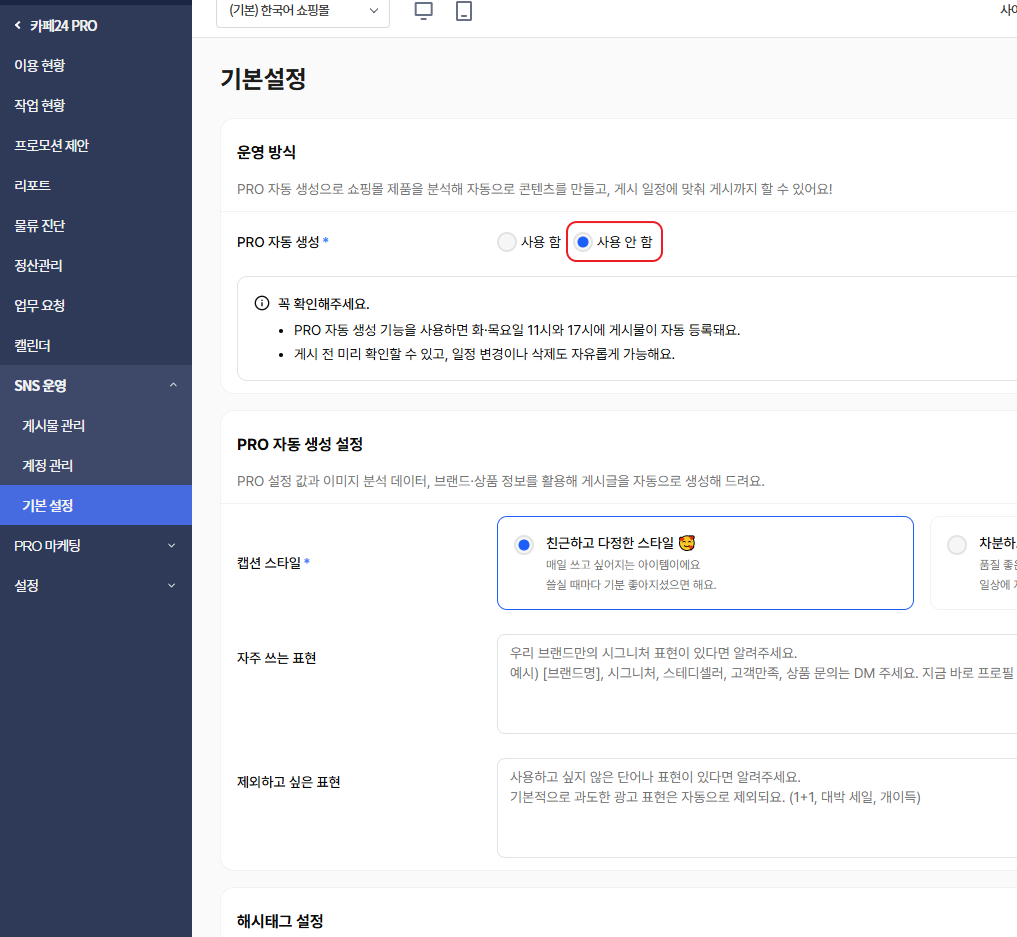Click the mobile preview device icon
This screenshot has height=937, width=1017.
point(464,10)
